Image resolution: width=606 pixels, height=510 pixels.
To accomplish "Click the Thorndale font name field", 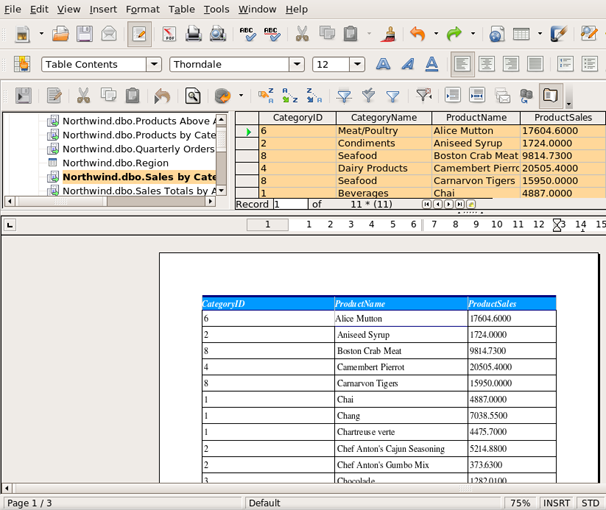I will (229, 64).
